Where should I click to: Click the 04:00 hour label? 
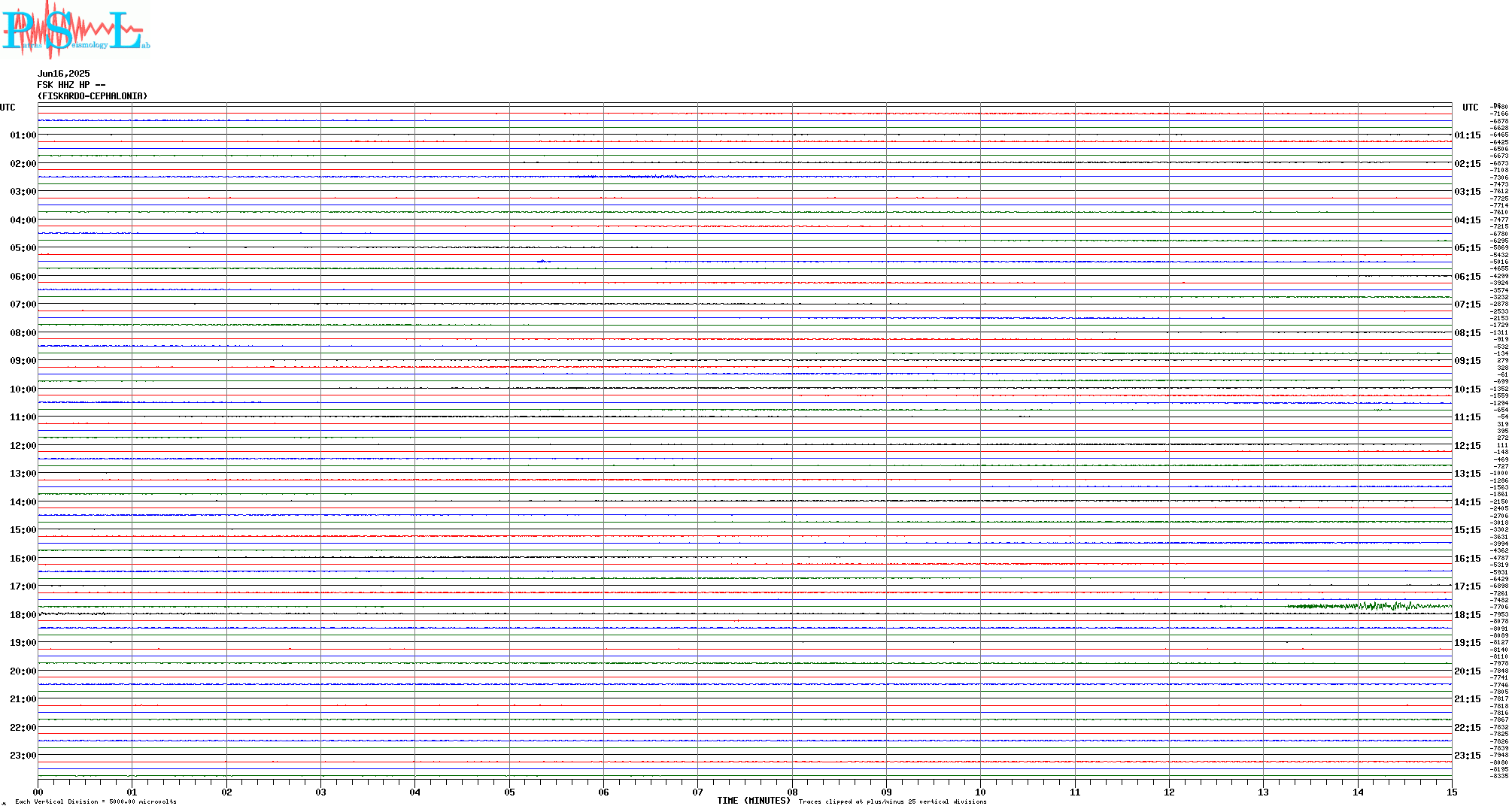(x=23, y=220)
